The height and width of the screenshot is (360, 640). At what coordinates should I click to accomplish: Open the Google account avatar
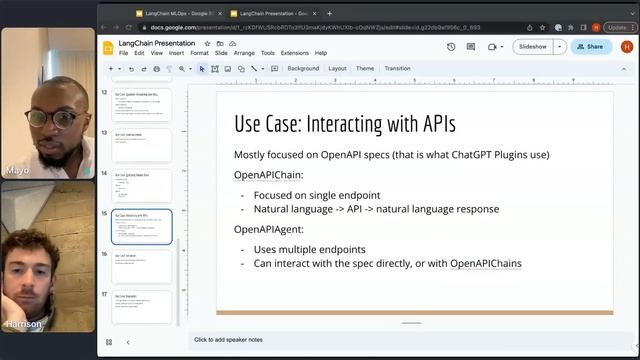pos(627,47)
